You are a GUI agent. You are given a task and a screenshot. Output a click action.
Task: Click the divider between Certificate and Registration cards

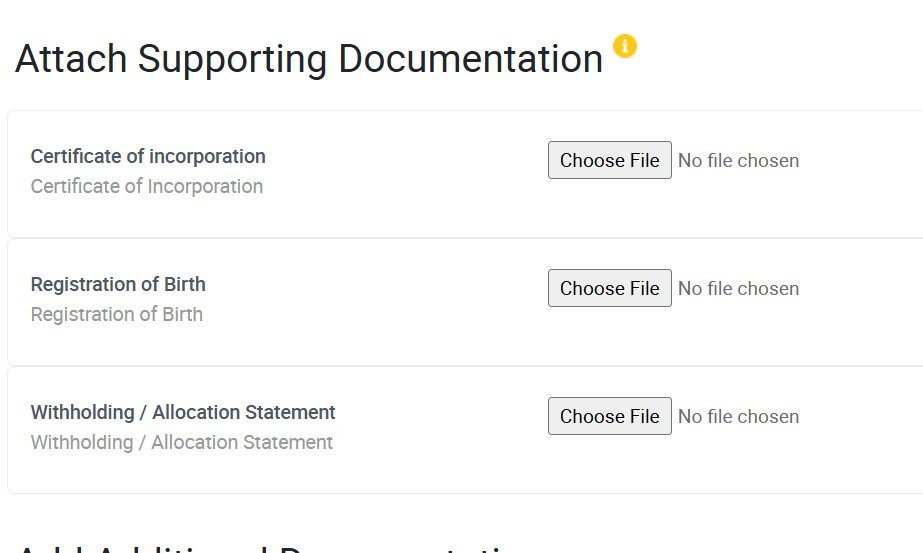click(x=460, y=238)
